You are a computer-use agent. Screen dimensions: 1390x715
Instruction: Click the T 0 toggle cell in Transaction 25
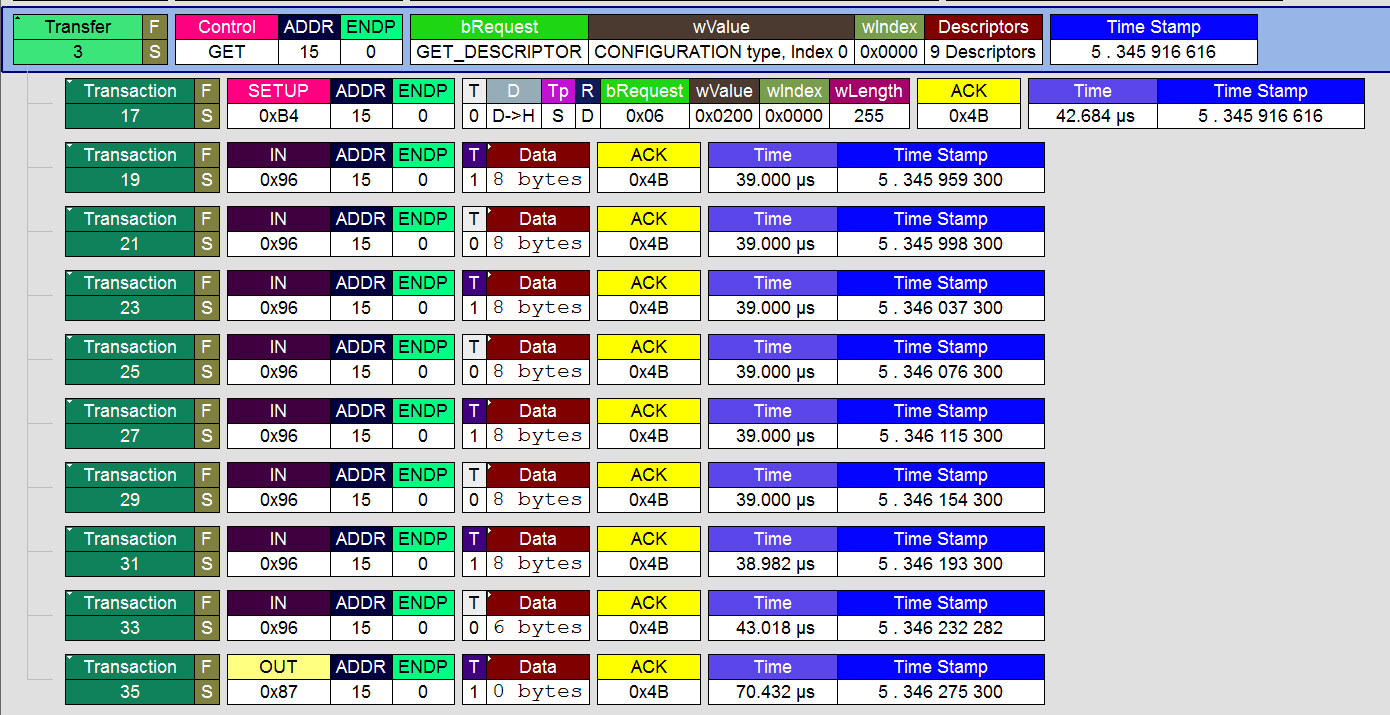click(x=474, y=359)
